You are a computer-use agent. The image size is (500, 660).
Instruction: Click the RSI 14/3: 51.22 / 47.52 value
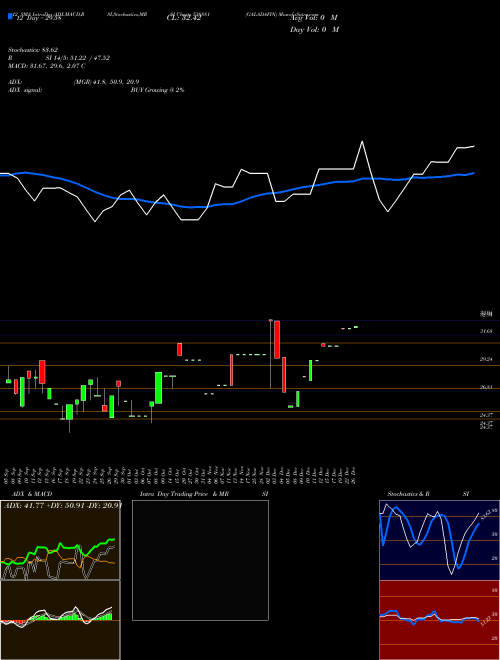pyautogui.click(x=78, y=58)
